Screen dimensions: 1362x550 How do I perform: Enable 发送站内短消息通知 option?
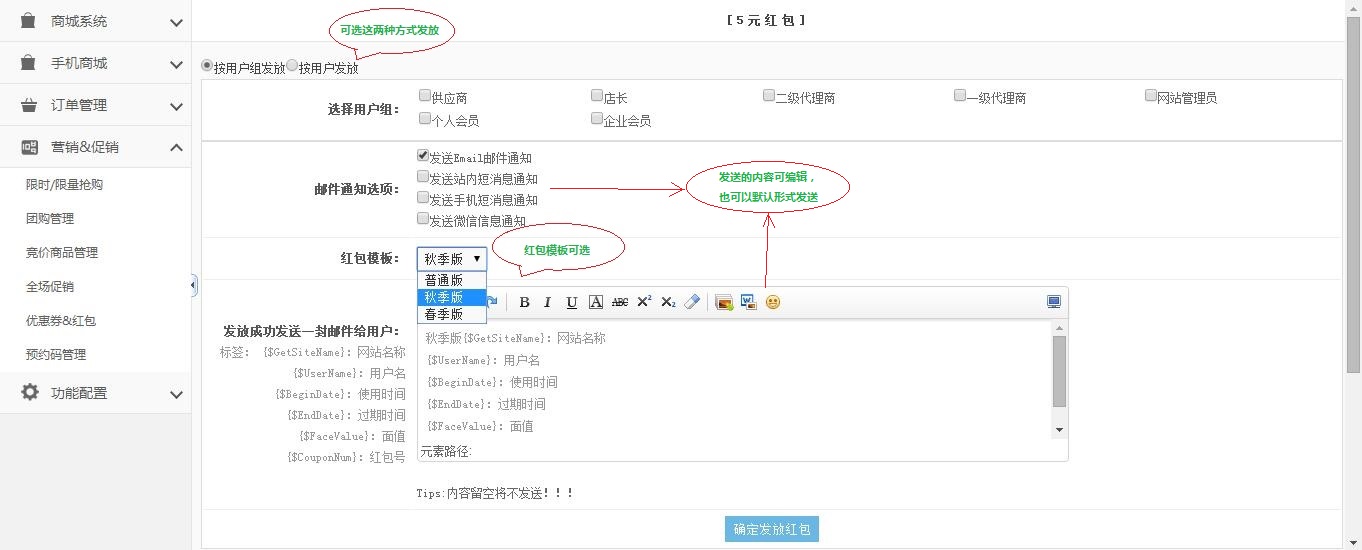coord(423,177)
